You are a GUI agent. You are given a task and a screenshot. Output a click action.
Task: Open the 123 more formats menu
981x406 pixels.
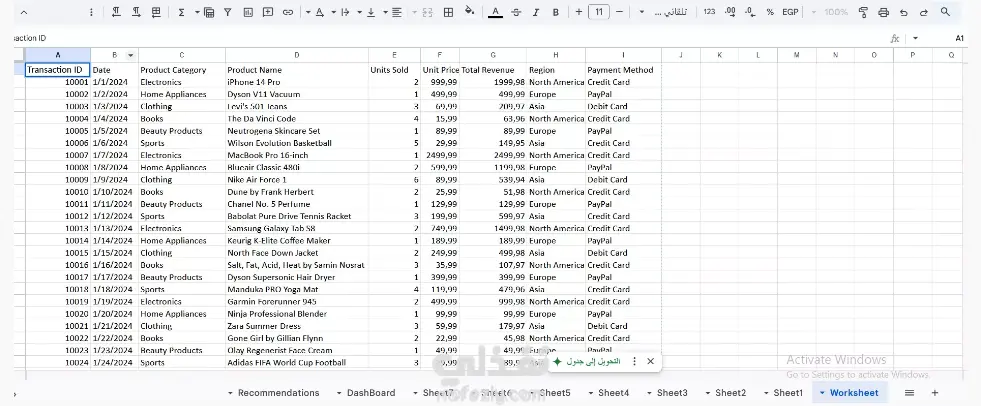pyautogui.click(x=709, y=12)
